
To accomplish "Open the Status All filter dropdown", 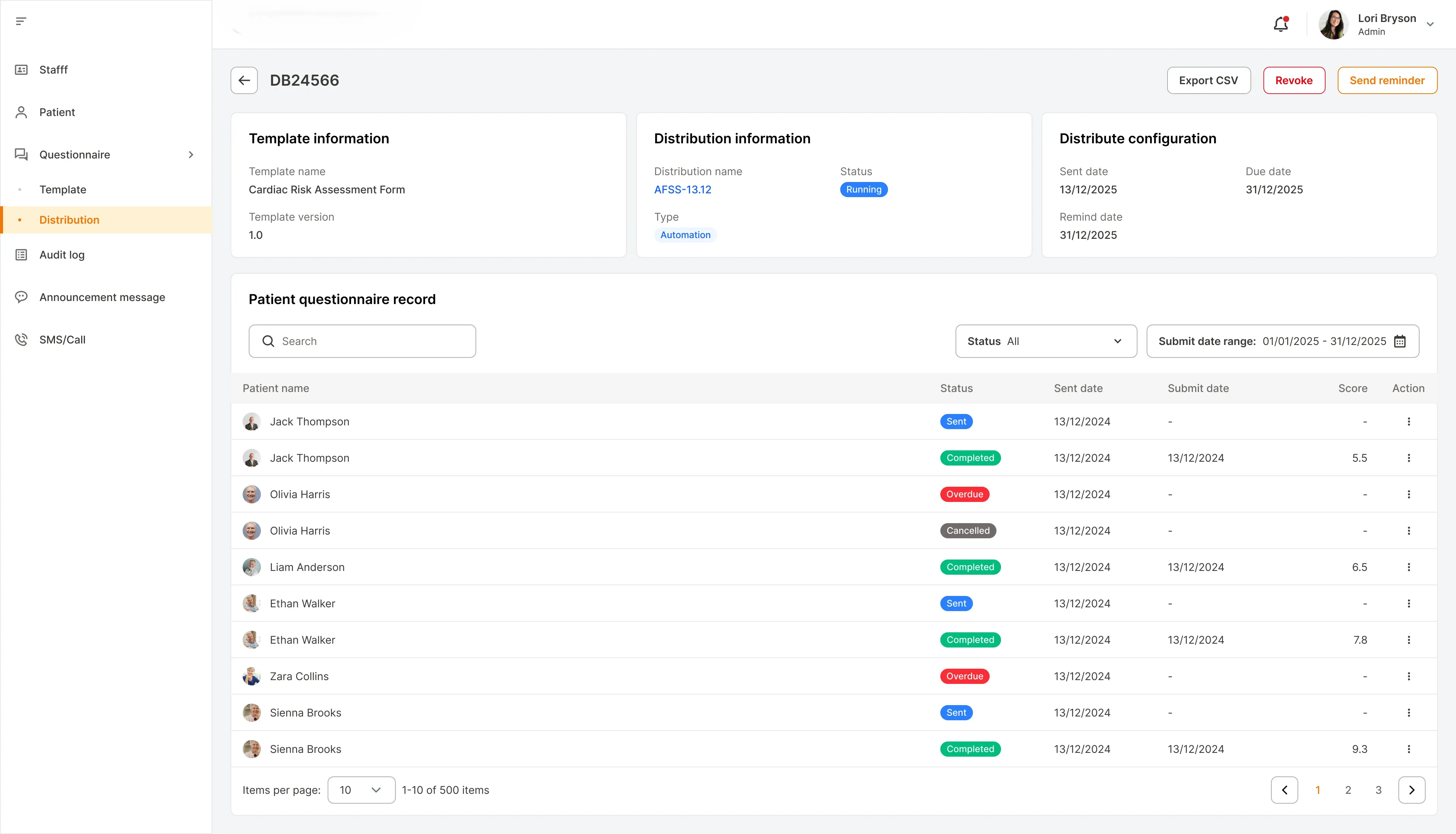I will (x=1046, y=342).
